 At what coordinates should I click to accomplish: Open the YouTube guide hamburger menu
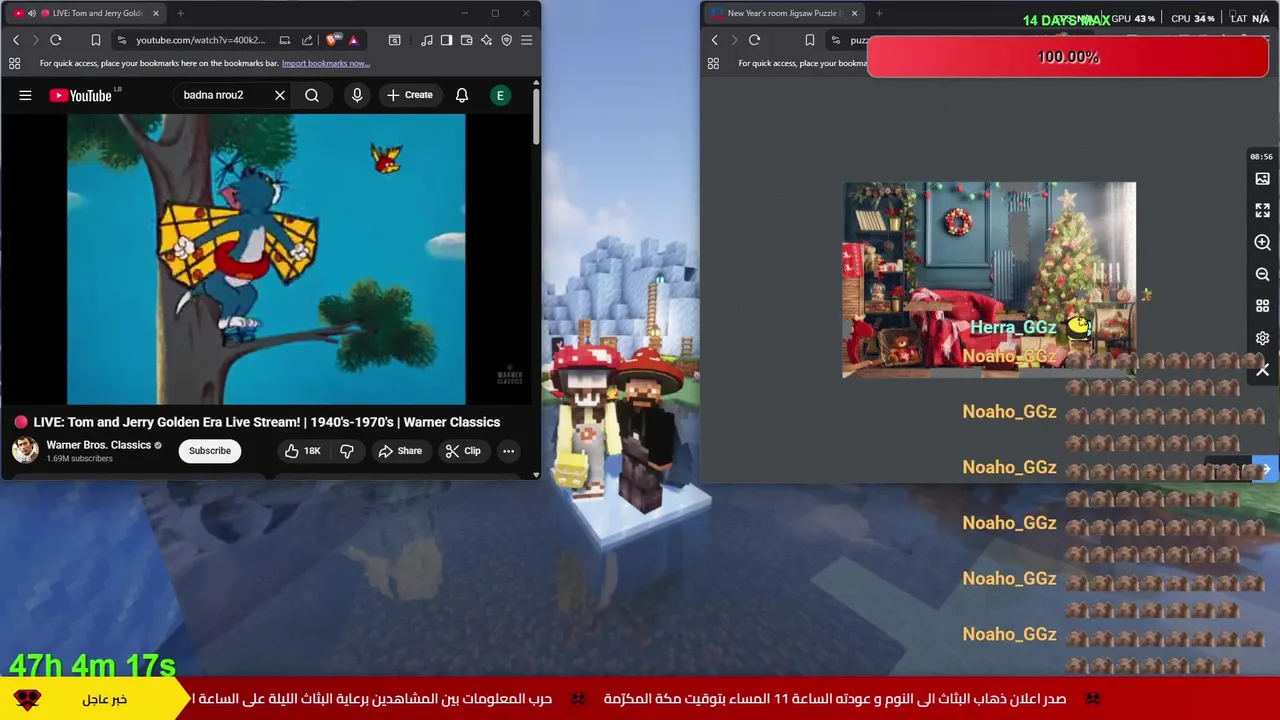[25, 95]
